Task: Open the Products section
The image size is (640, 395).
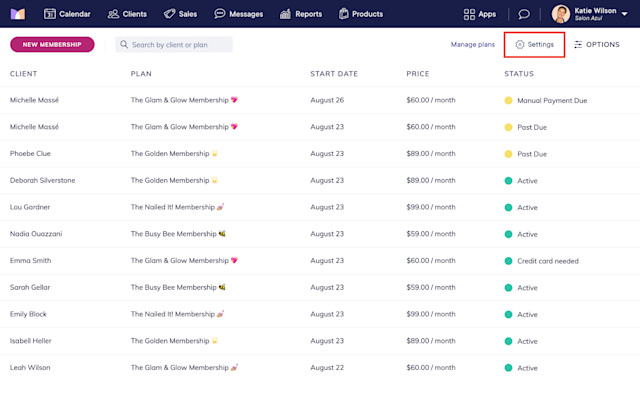Action: [361, 14]
